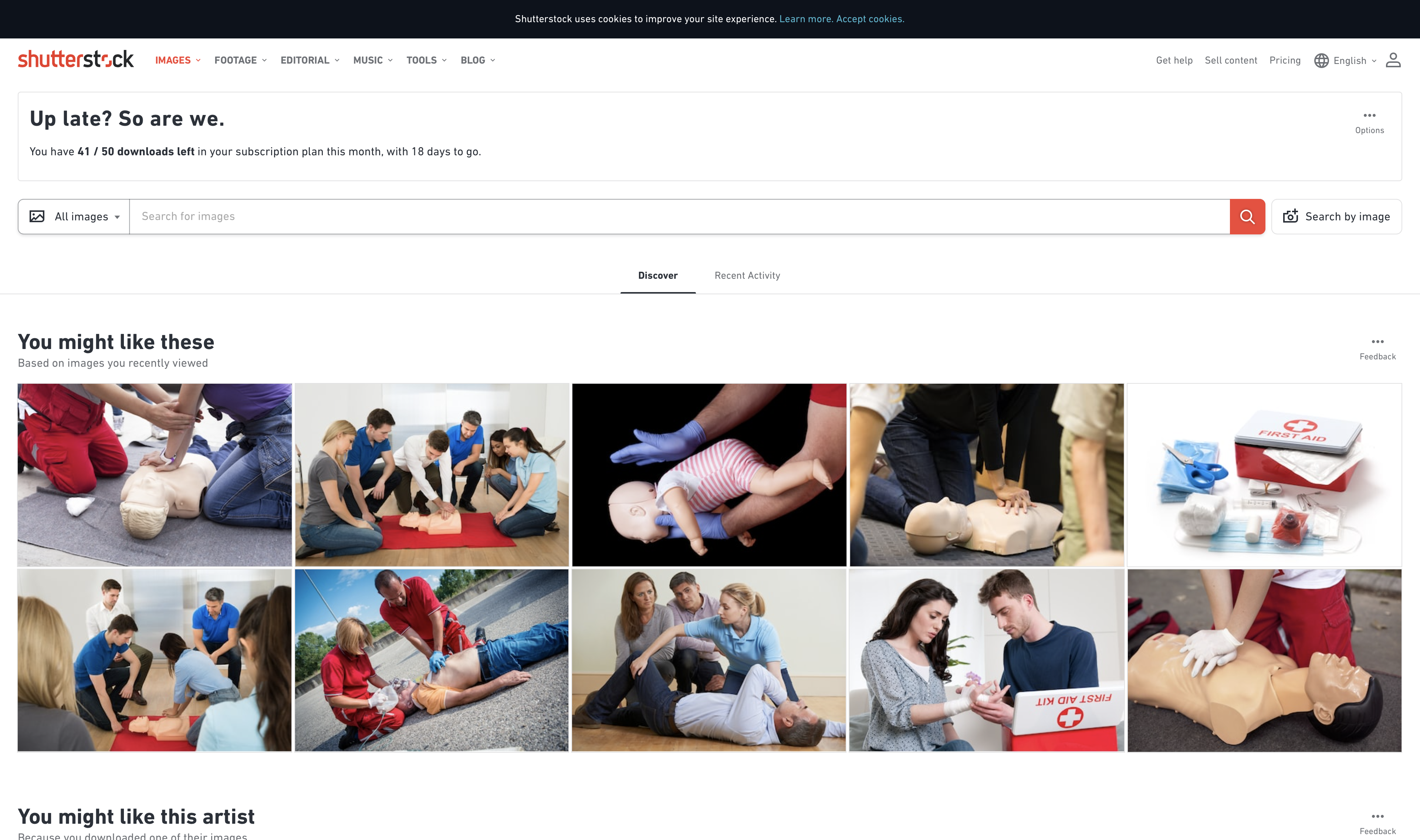Click the search magnifying glass icon

point(1247,216)
